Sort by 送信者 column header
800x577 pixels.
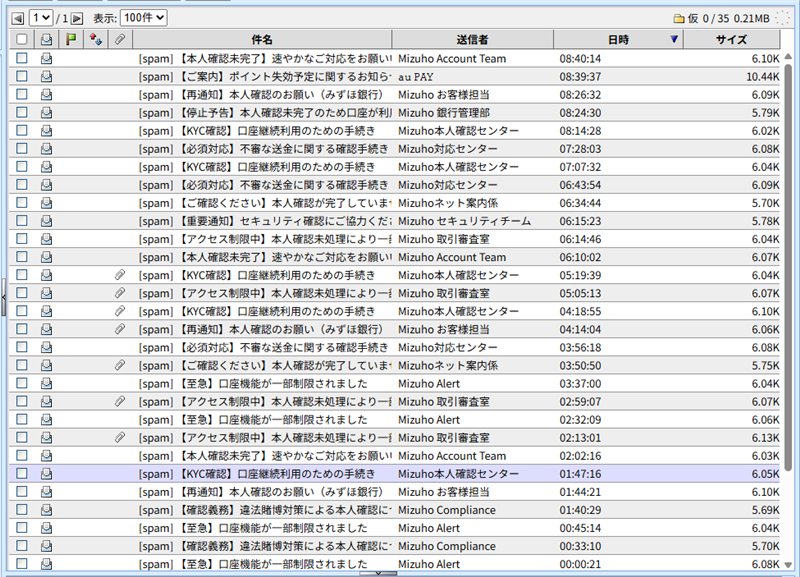[472, 39]
